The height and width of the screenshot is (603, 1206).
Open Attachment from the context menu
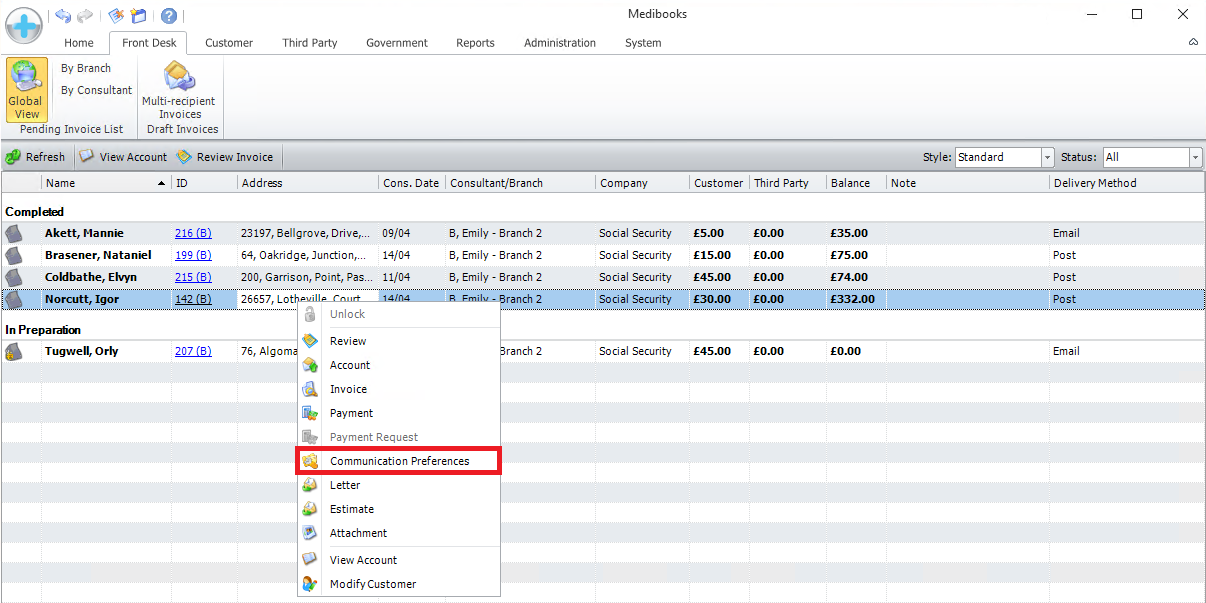(x=358, y=533)
